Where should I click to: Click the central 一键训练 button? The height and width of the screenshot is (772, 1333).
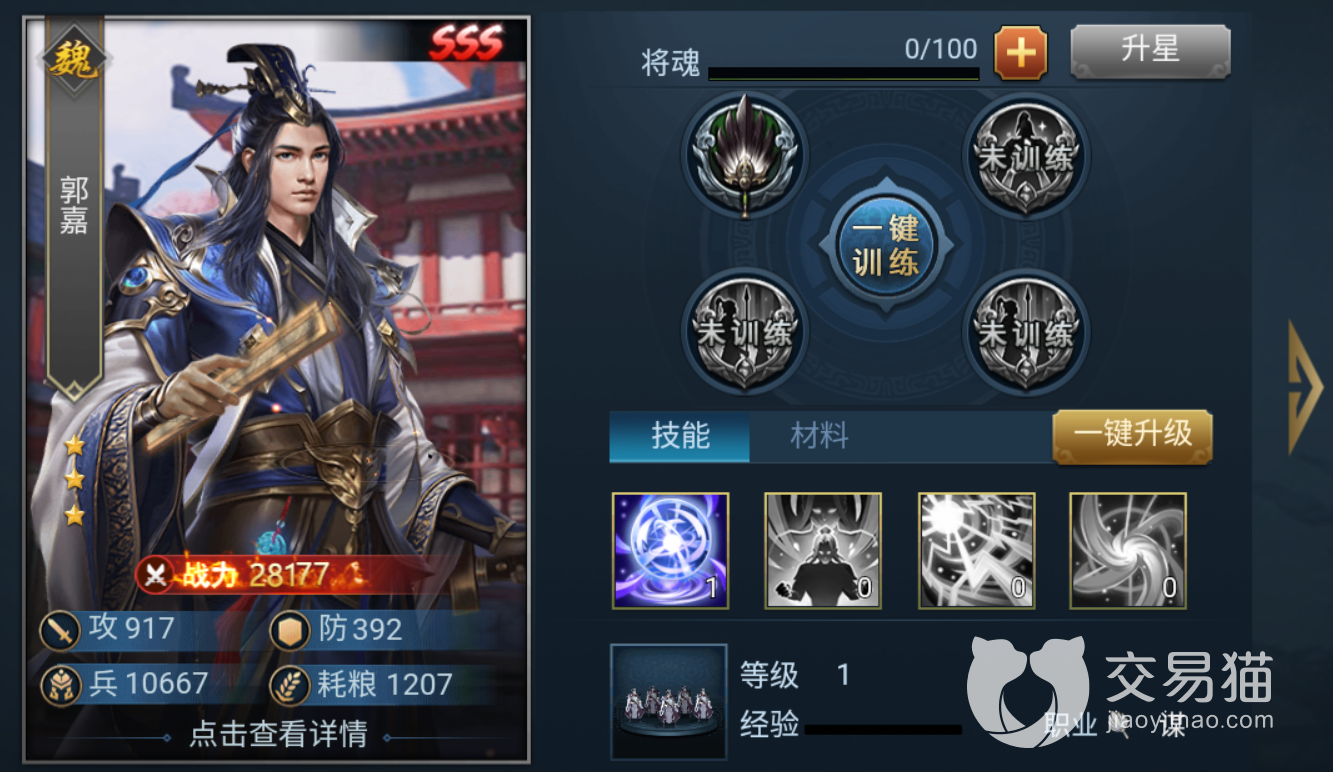[885, 244]
